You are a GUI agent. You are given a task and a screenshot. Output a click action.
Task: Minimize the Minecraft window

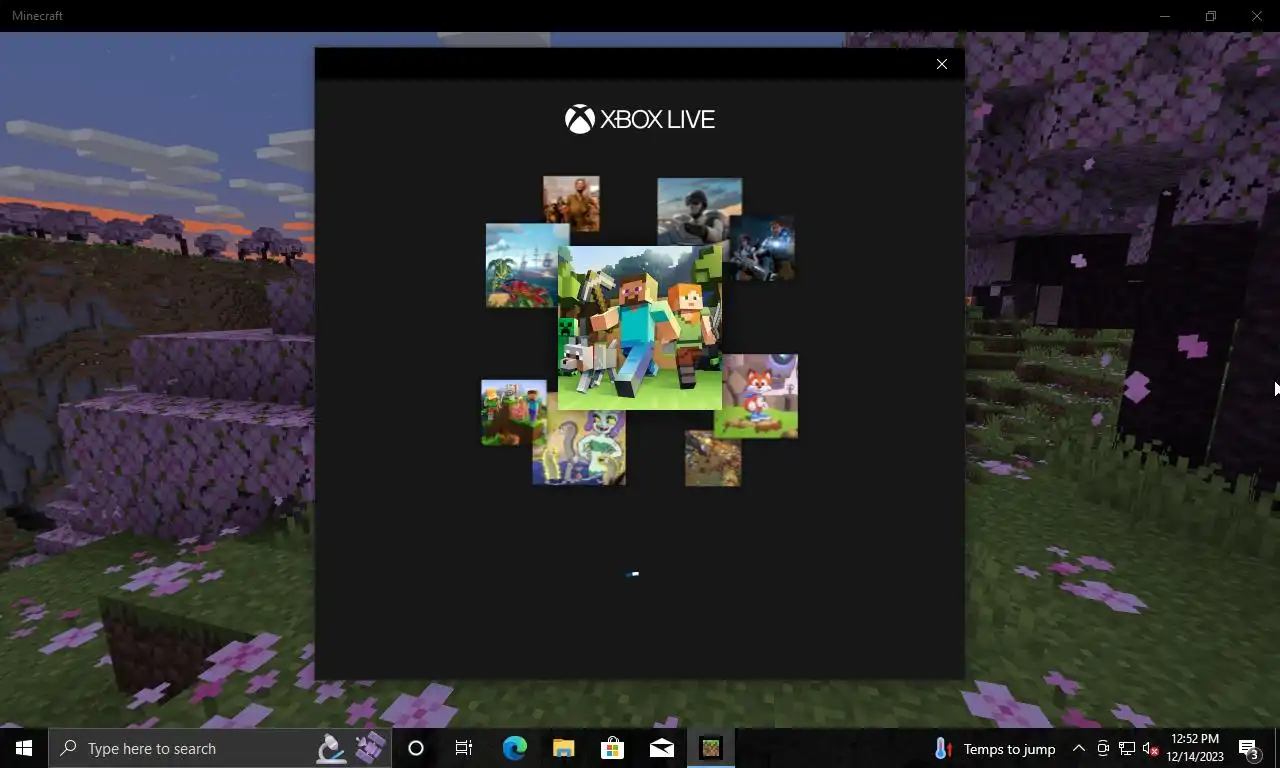[1165, 16]
